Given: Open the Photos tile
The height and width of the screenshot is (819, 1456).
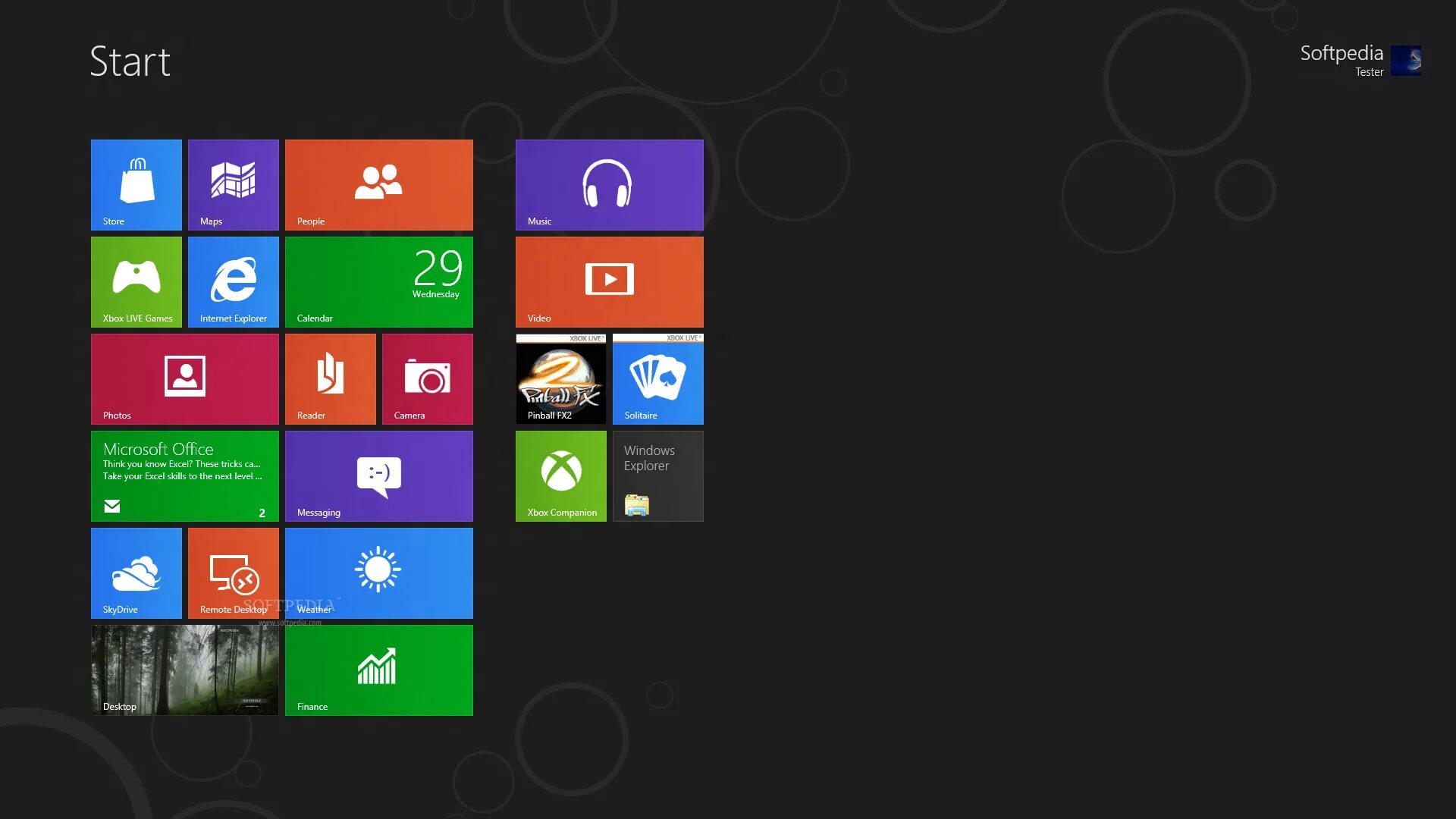Looking at the screenshot, I should (x=185, y=378).
